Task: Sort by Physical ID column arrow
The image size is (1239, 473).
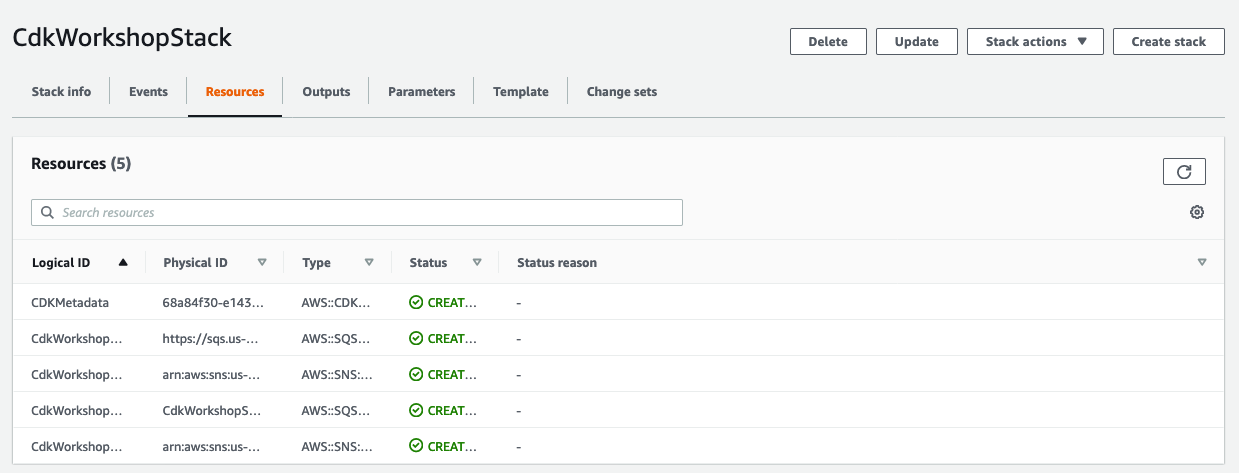Action: [x=262, y=263]
